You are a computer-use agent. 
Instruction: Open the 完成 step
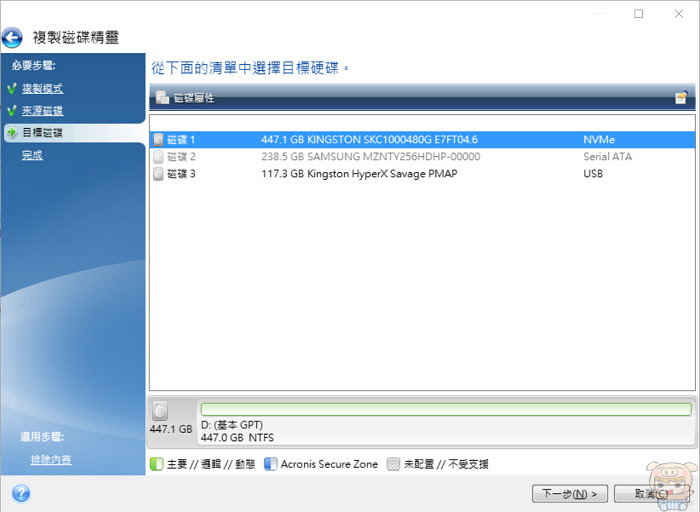(32, 155)
